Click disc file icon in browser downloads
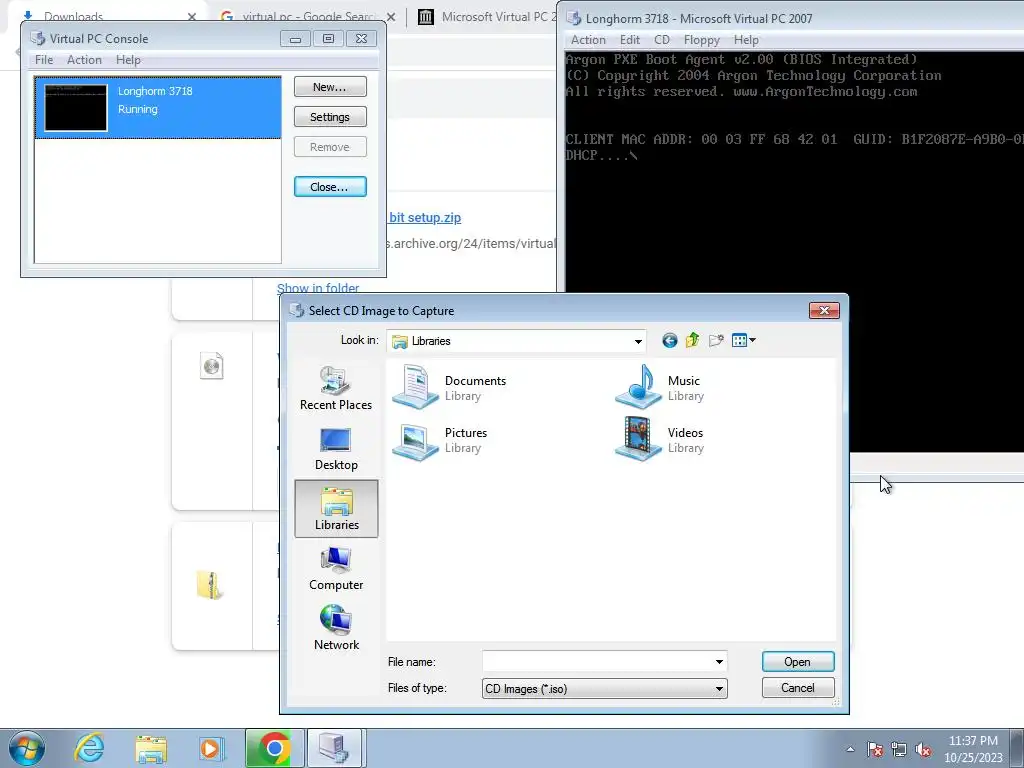This screenshot has height=768, width=1024. [x=212, y=366]
